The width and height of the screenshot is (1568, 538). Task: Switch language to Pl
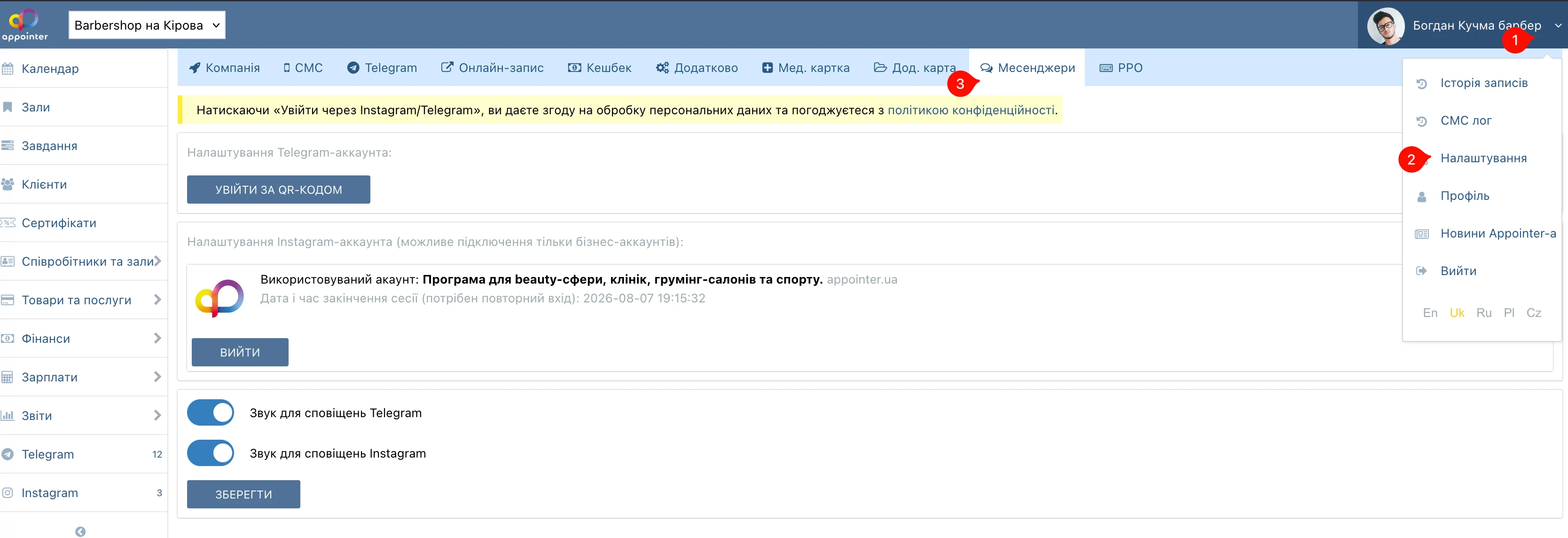coord(1509,313)
